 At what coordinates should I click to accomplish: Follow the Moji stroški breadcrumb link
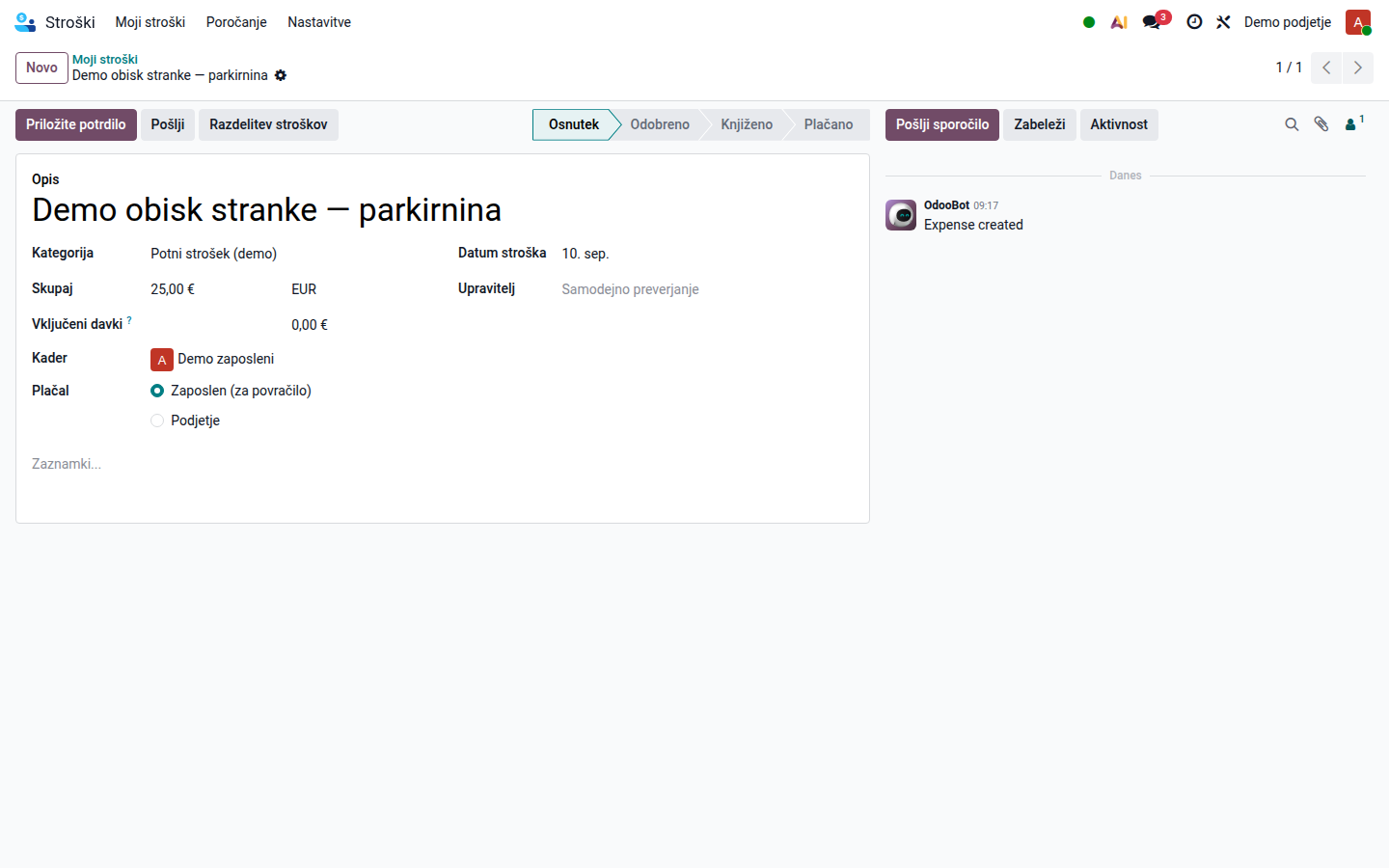[x=105, y=59]
